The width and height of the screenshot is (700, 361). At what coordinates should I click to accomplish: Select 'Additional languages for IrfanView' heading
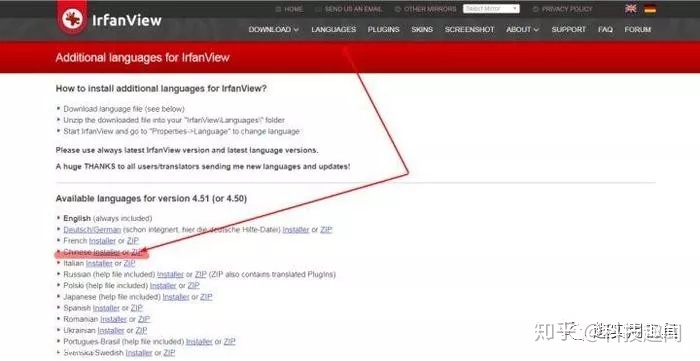pyautogui.click(x=142, y=58)
